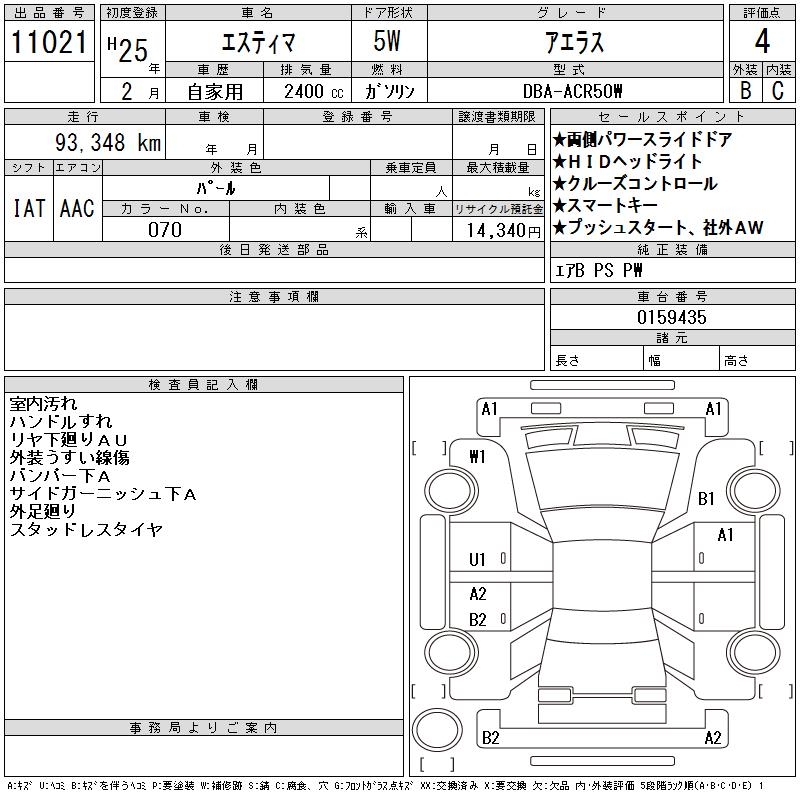Click the color number 070
Image resolution: width=800 pixels, height=800 pixels.
point(165,230)
